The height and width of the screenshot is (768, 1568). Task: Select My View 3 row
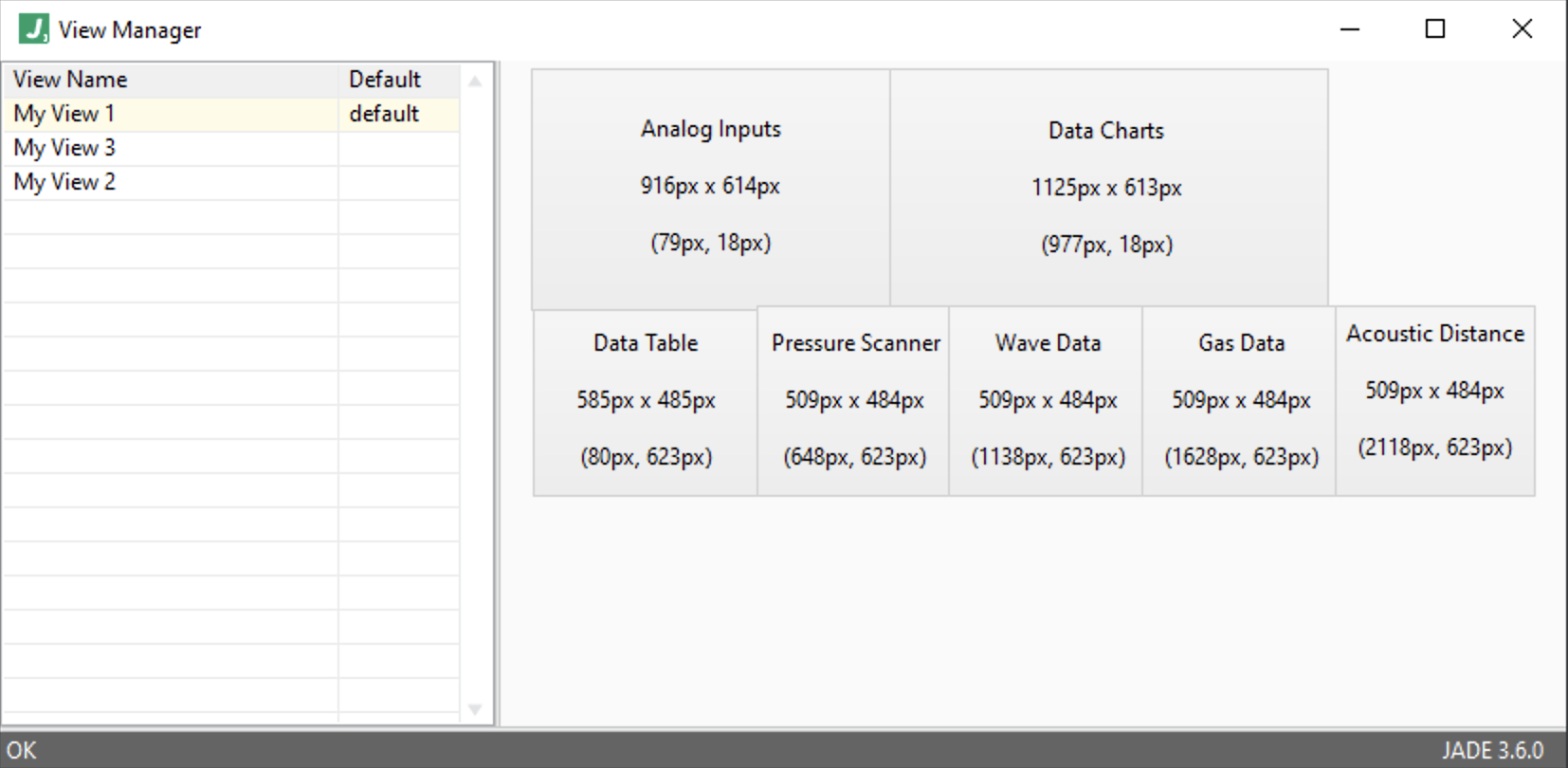pyautogui.click(x=231, y=148)
